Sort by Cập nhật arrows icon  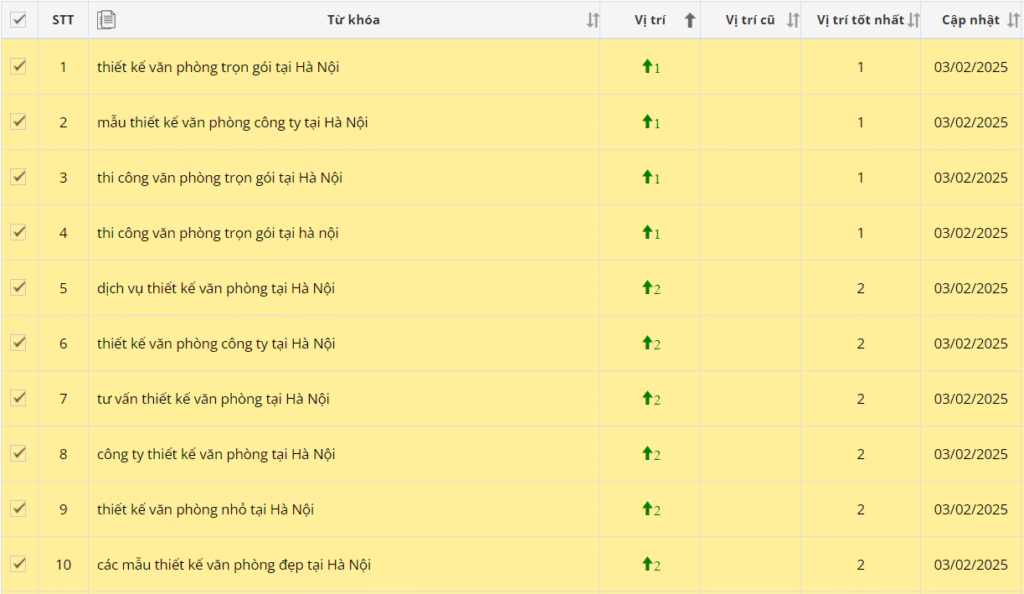1013,20
